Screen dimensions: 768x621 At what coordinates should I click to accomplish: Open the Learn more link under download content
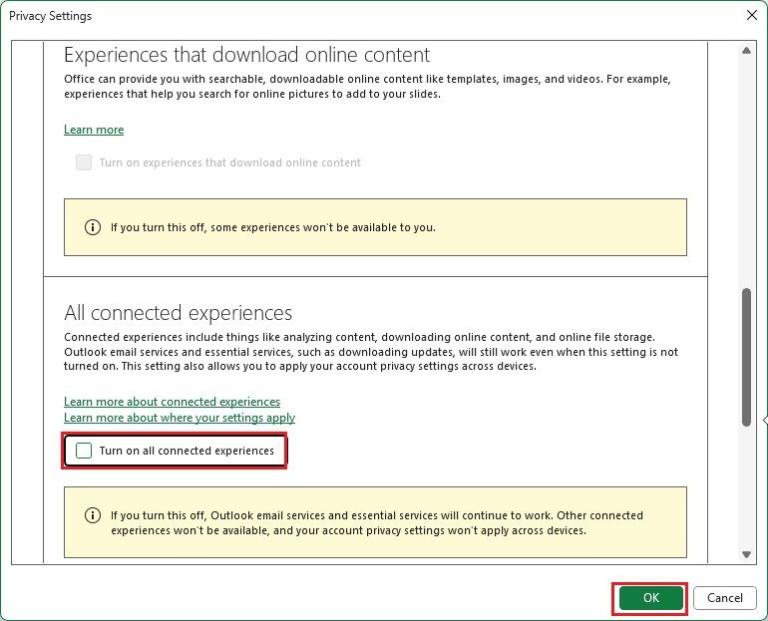click(x=94, y=130)
